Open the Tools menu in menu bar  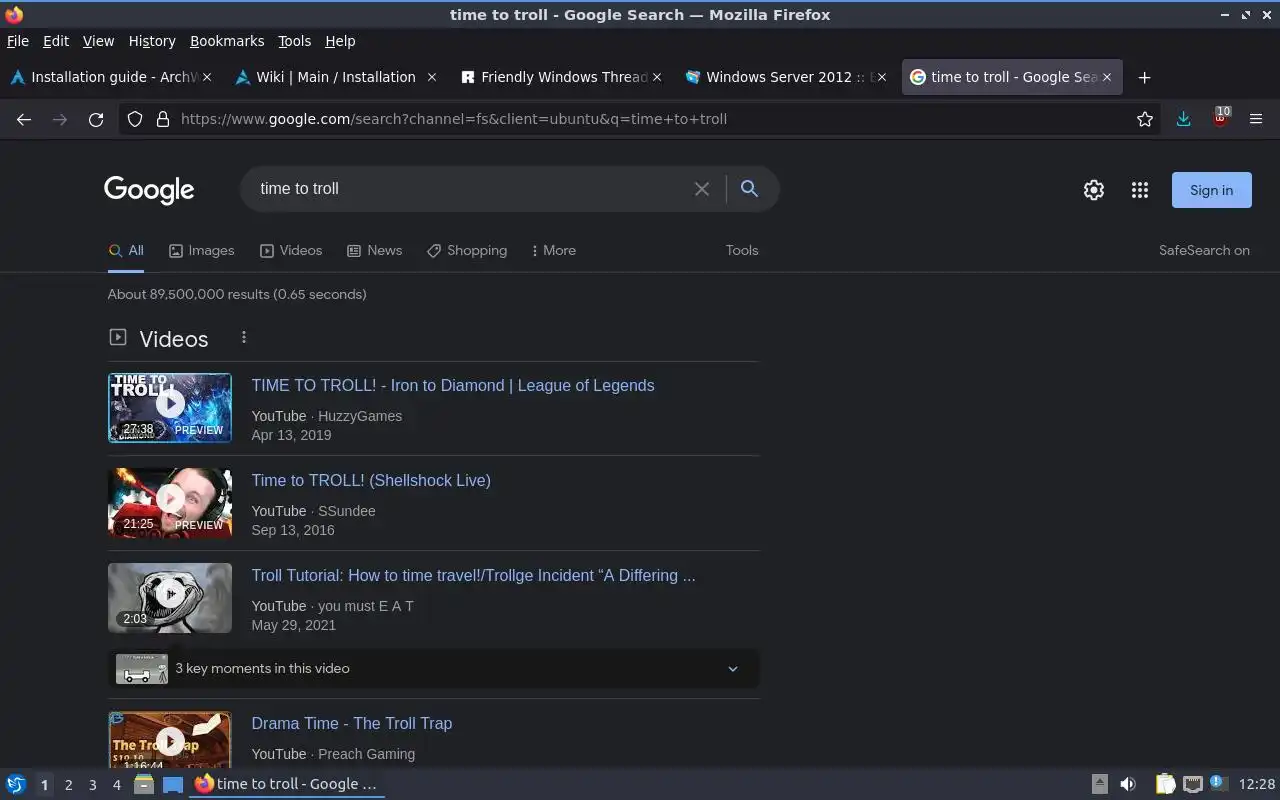click(295, 41)
